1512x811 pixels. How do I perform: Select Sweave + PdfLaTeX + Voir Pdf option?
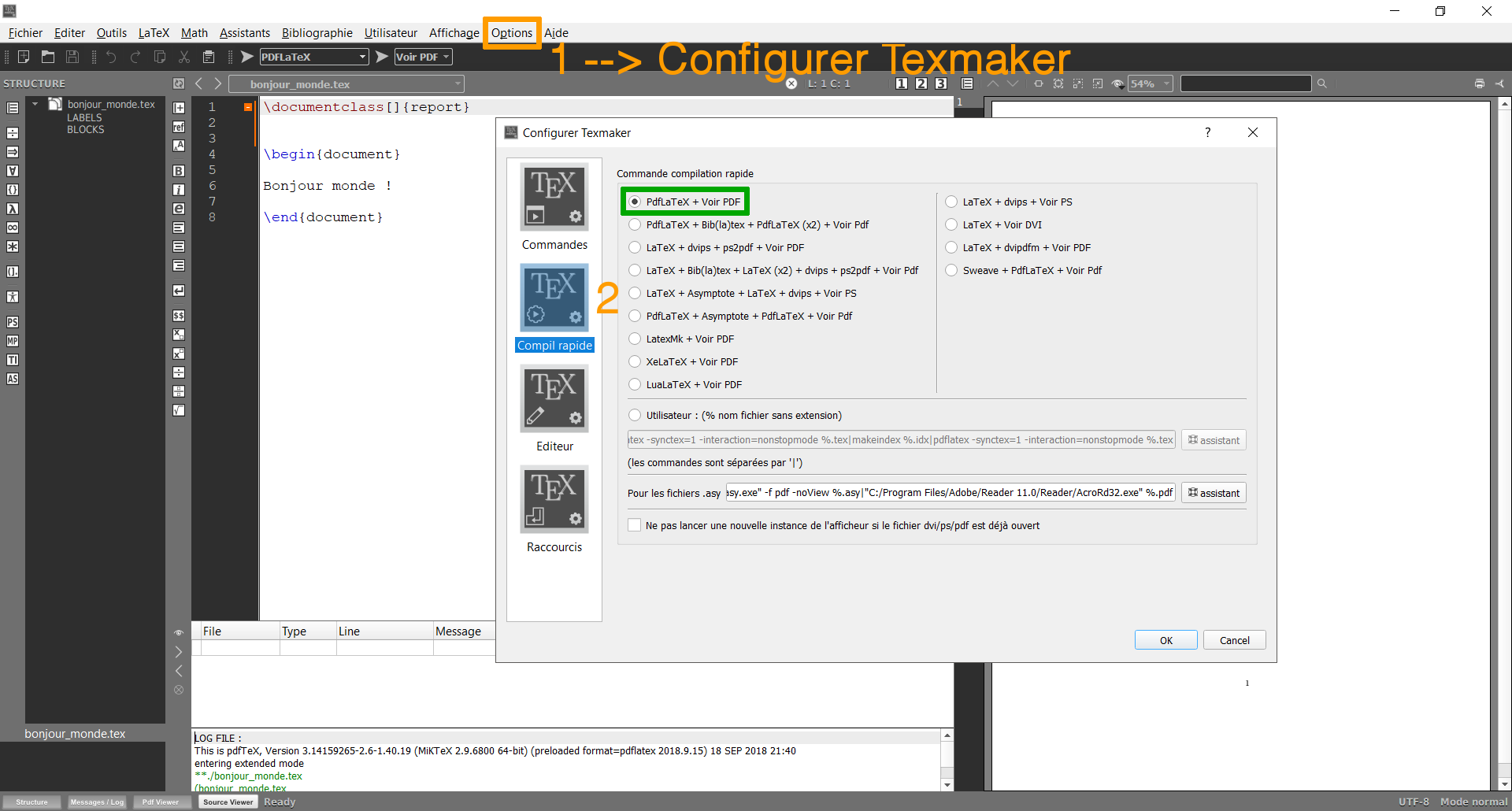point(951,270)
